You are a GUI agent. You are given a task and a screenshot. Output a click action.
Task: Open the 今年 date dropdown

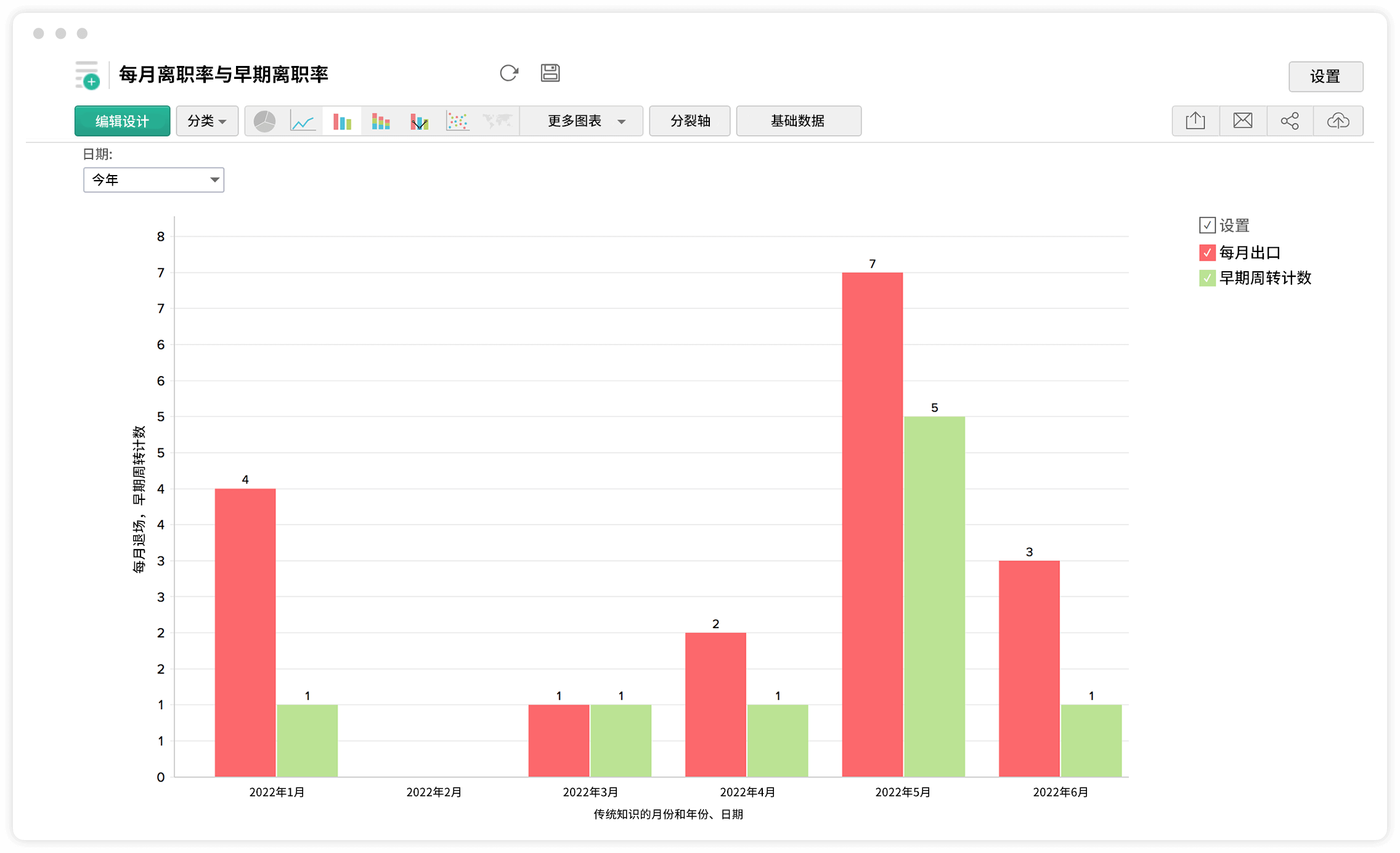point(153,180)
